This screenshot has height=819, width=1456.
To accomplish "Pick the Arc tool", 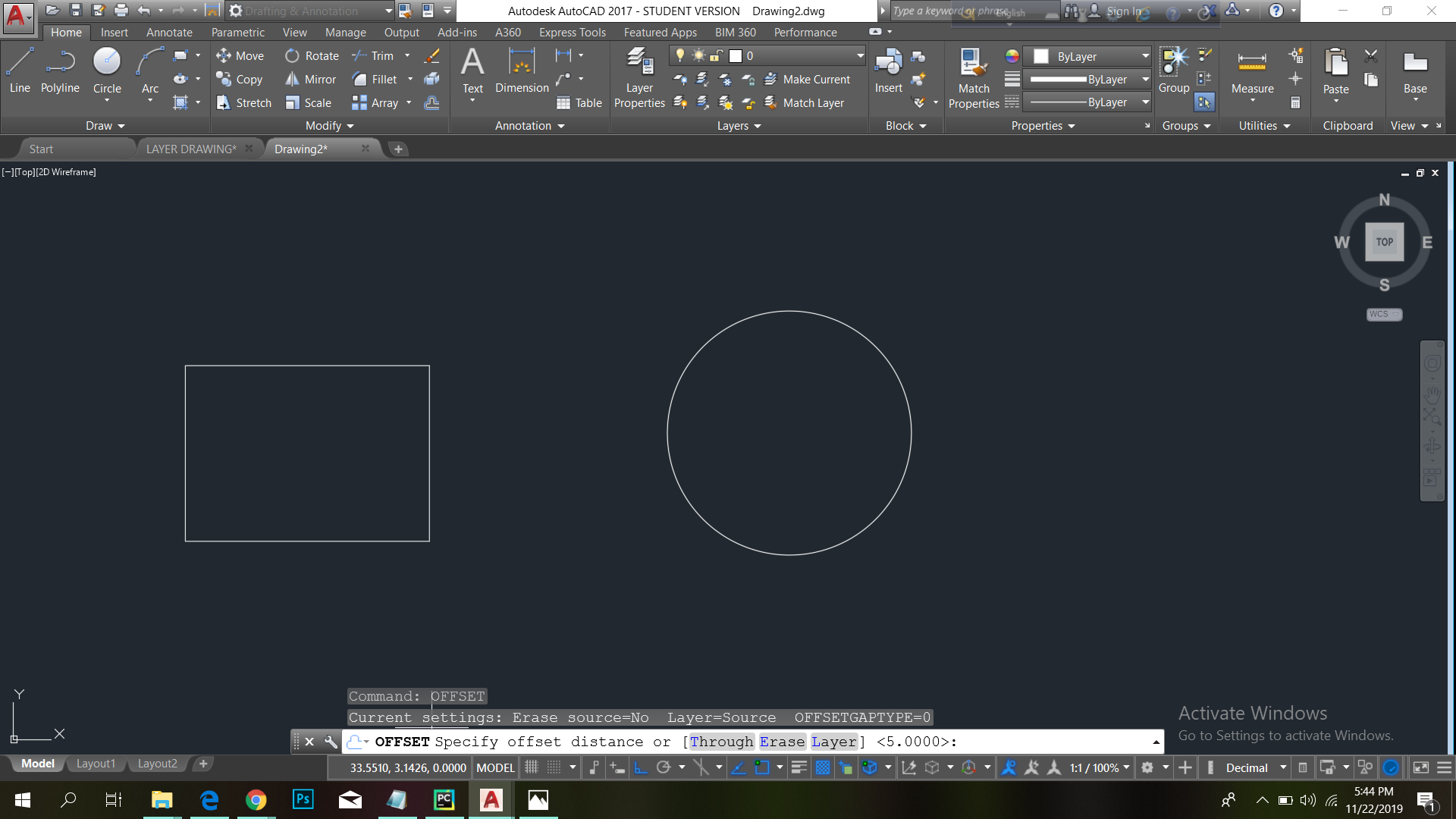I will point(150,70).
